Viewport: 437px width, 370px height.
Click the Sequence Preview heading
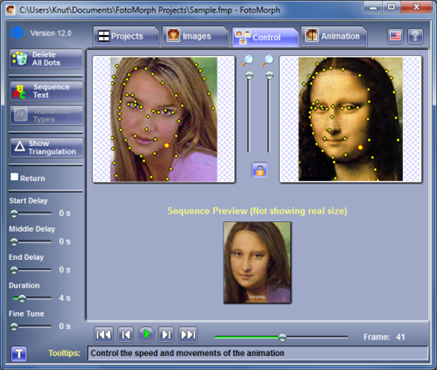point(257,211)
